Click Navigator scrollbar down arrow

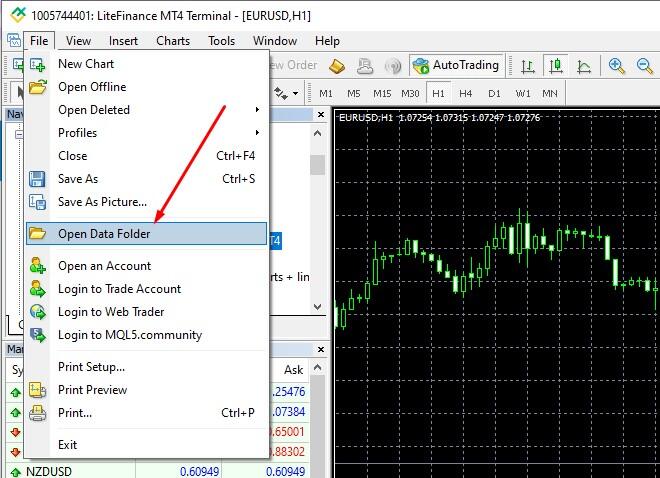pos(318,307)
